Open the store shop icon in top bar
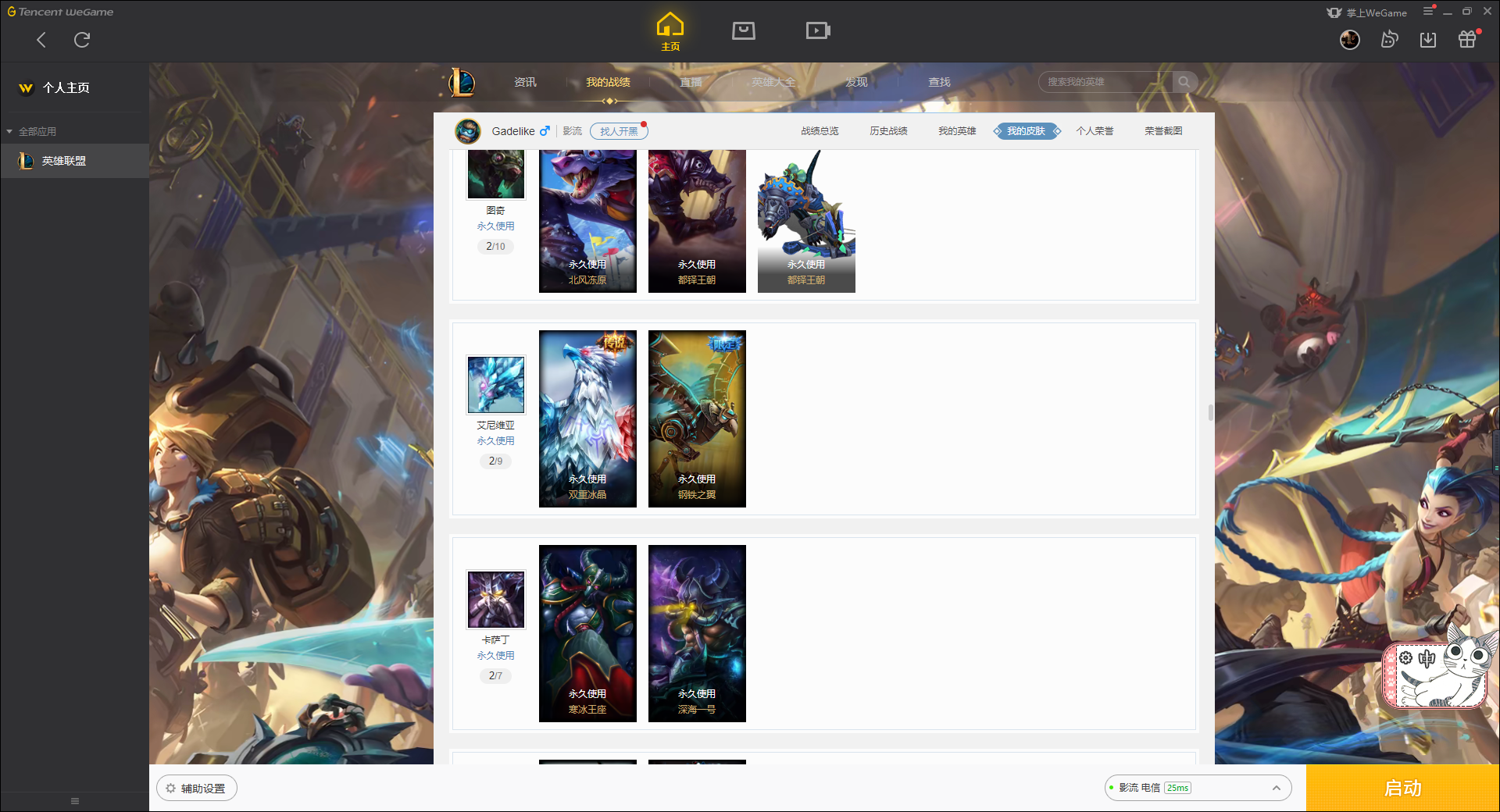Screen dimensions: 1500x812 pos(744,30)
